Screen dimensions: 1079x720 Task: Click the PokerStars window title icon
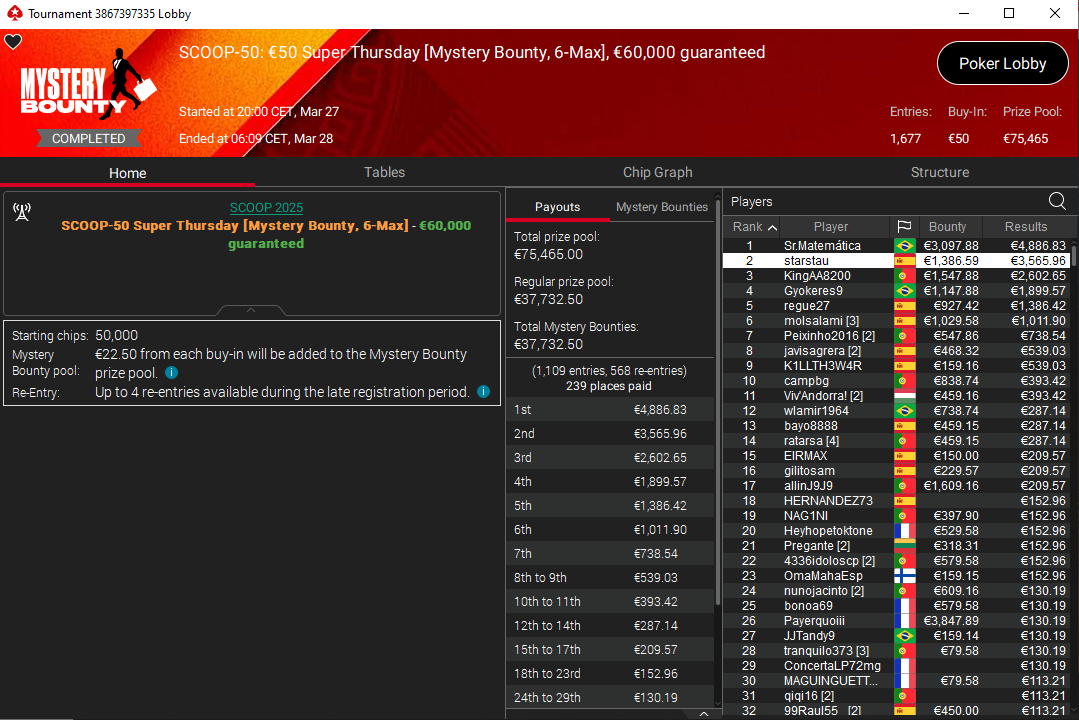(14, 13)
